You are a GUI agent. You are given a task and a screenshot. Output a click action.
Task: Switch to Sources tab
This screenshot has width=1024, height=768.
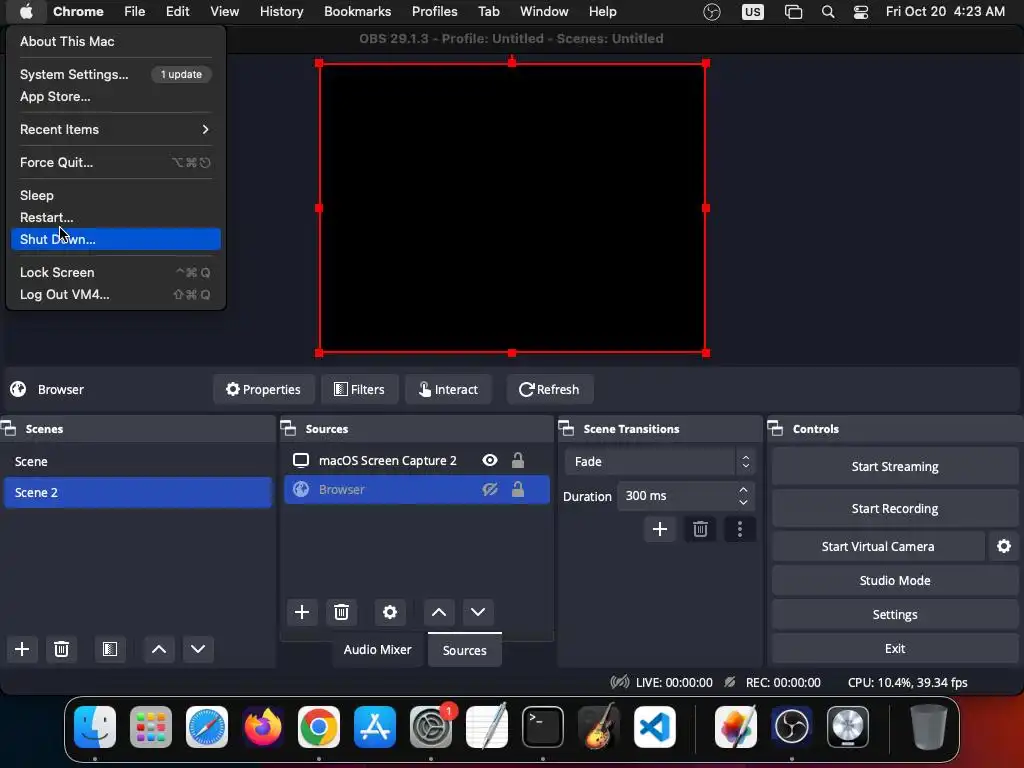pos(464,650)
